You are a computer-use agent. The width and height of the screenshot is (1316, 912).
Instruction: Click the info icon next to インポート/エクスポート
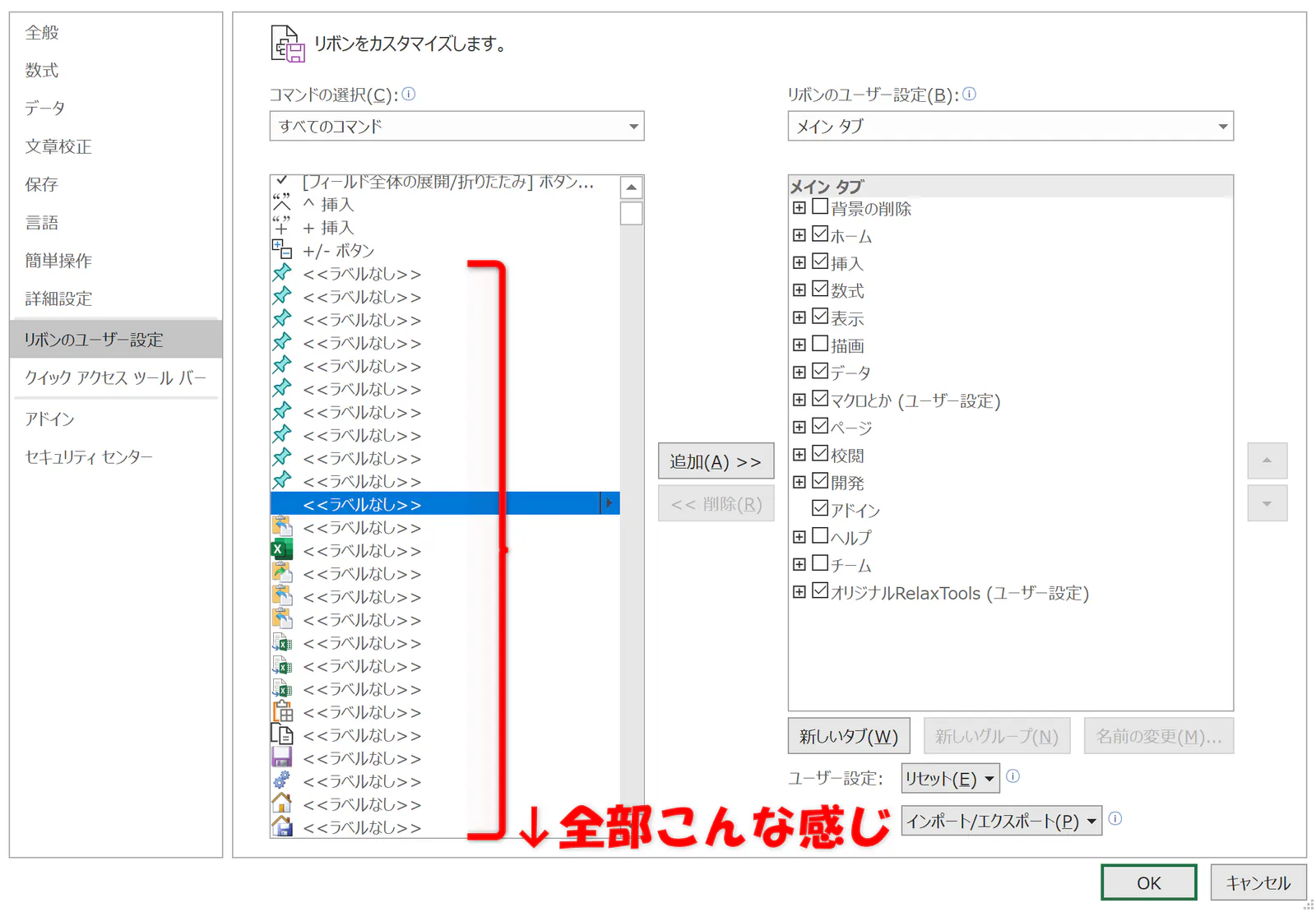1115,818
